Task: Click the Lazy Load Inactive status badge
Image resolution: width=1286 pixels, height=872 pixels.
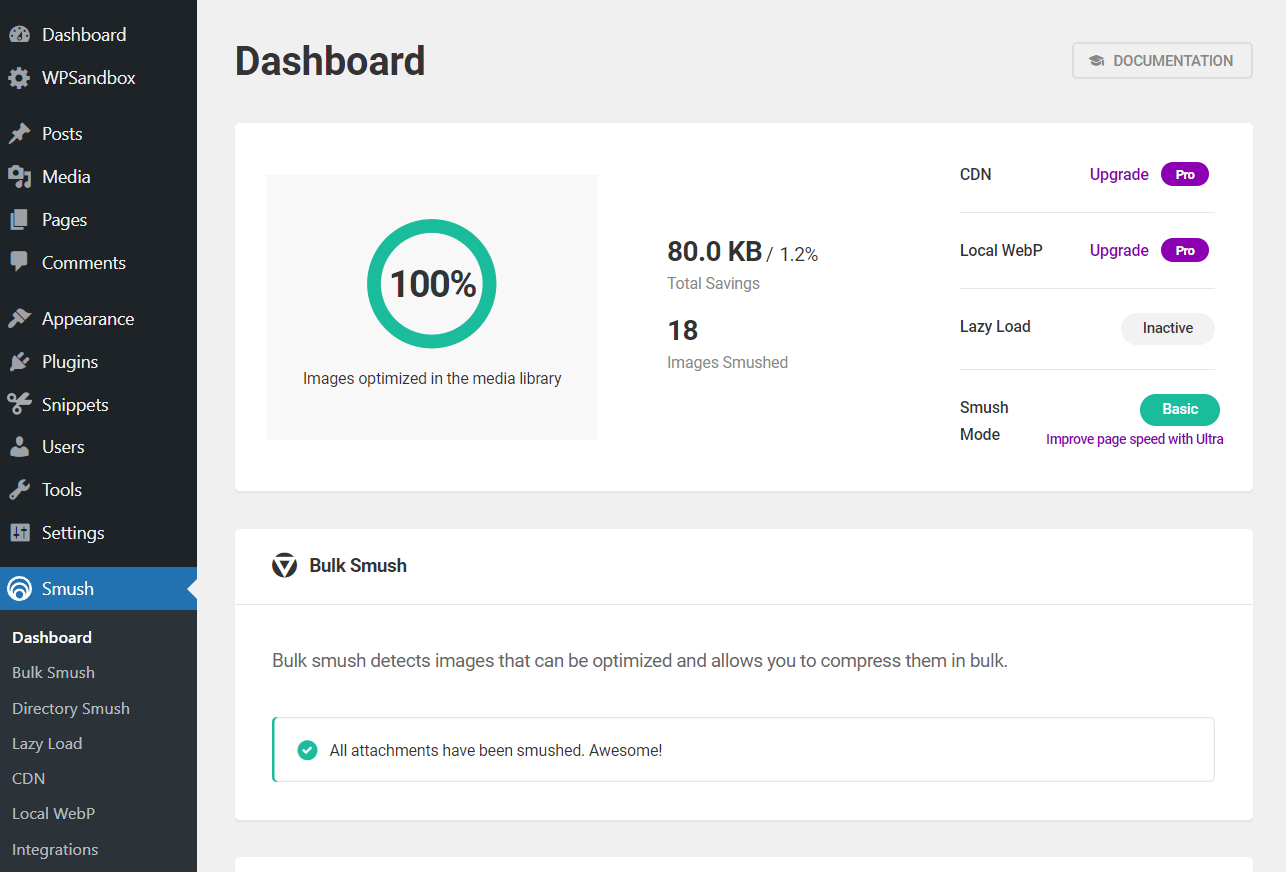Action: (x=1167, y=328)
